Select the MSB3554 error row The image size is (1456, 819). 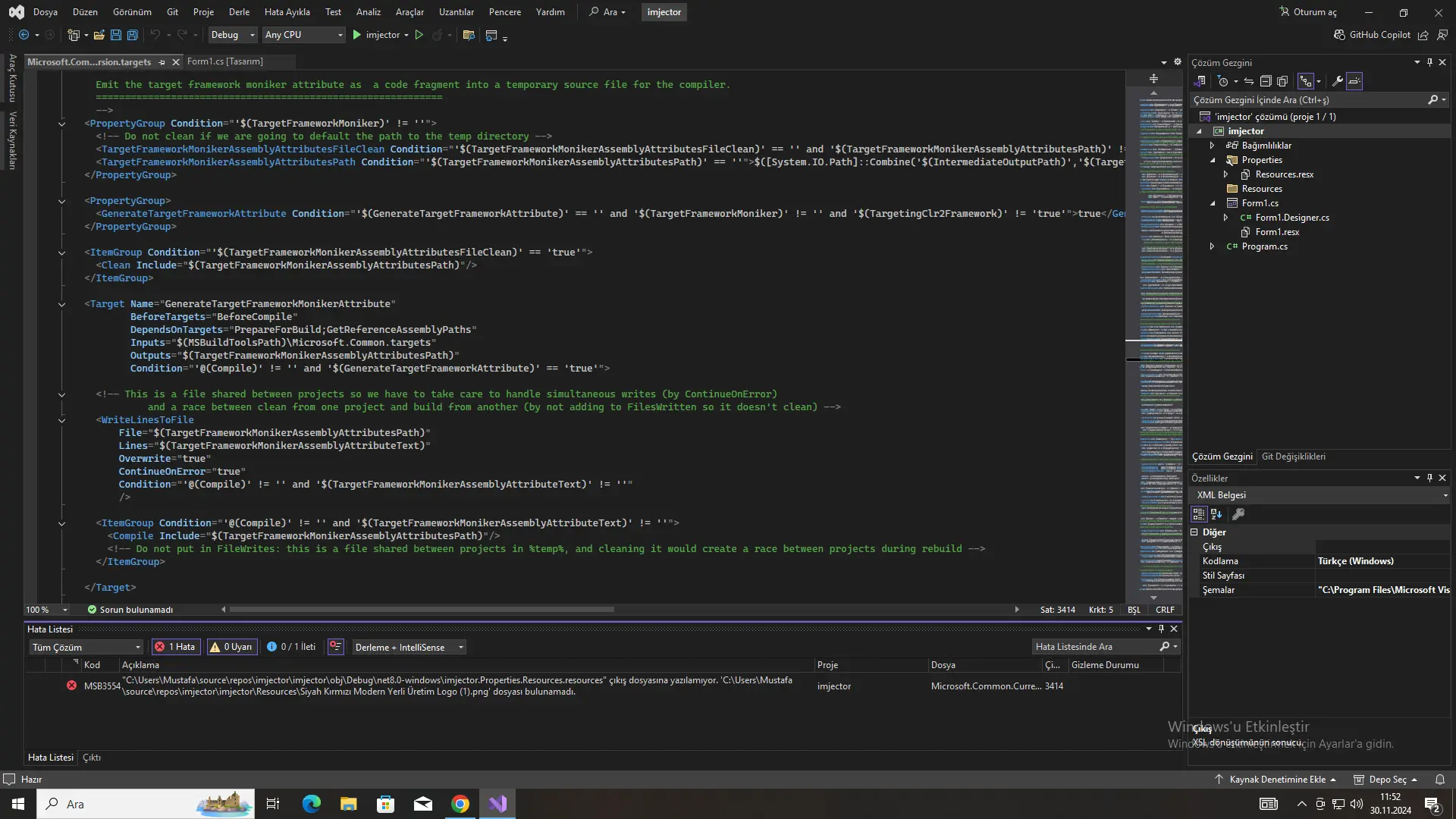coord(603,686)
